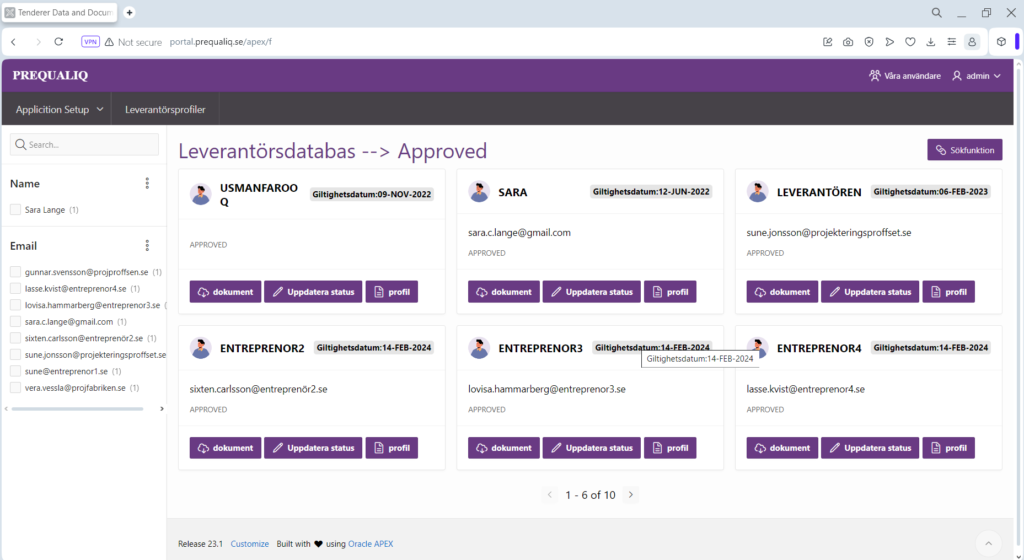Click the Våra användare users icon
The height and width of the screenshot is (560, 1024).
(x=875, y=76)
